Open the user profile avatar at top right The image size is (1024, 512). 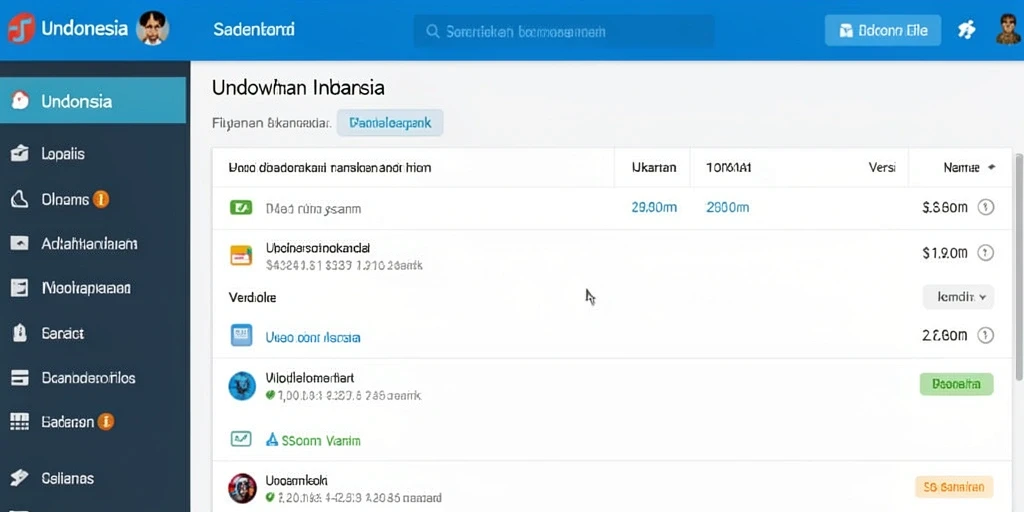(x=1008, y=29)
